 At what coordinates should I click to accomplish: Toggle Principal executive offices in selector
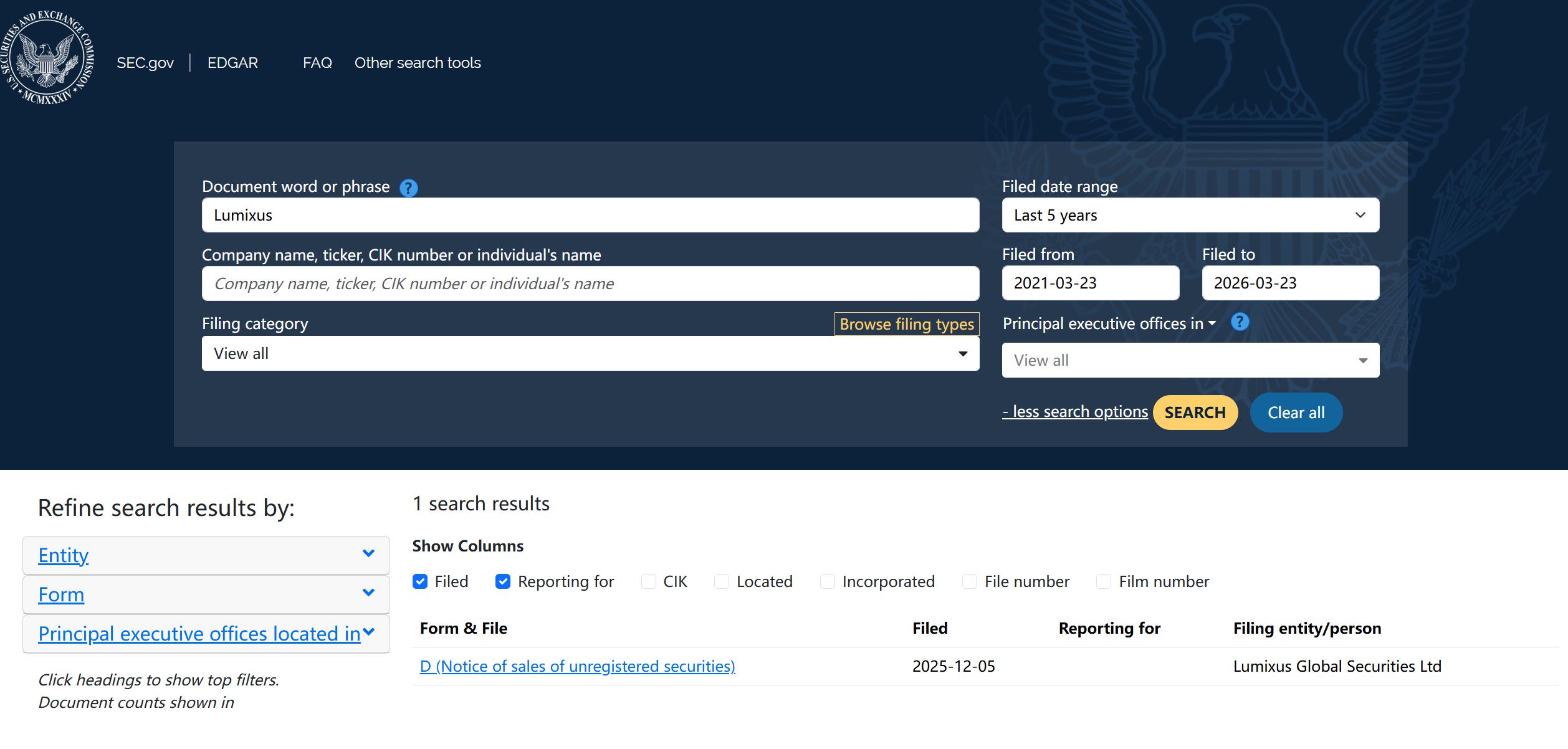pos(1109,323)
